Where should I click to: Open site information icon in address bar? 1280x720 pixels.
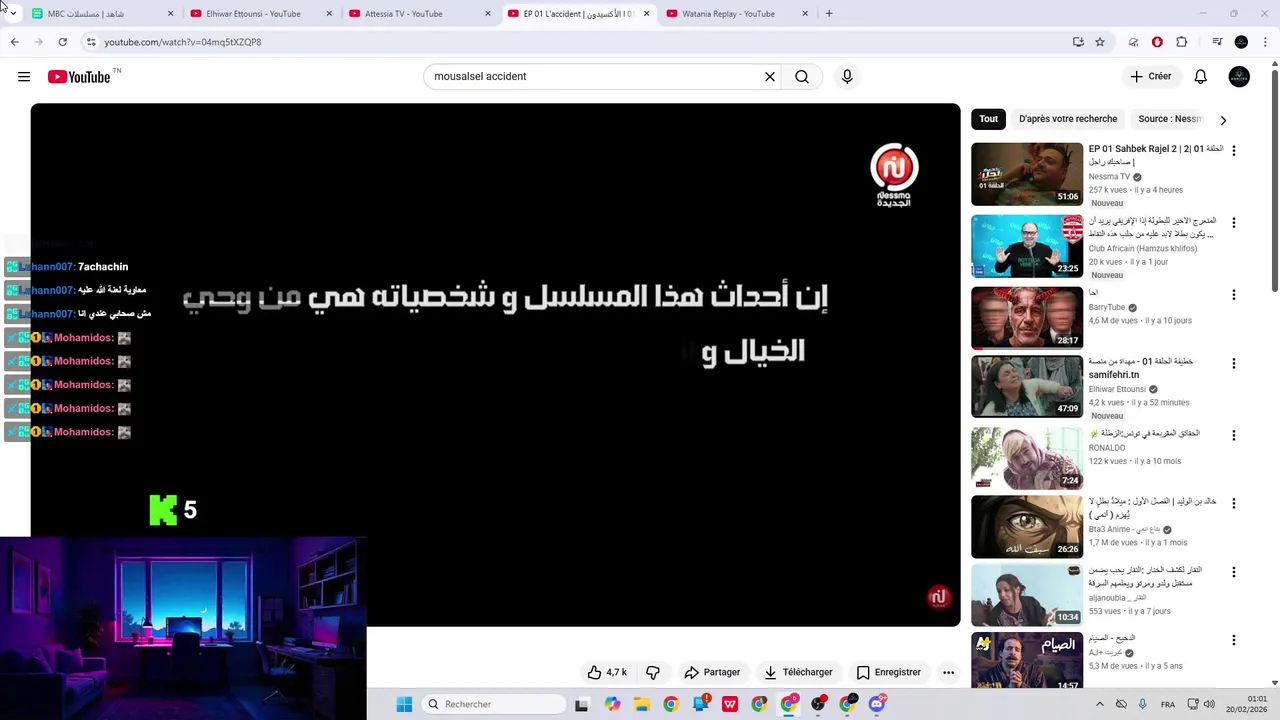coord(91,42)
